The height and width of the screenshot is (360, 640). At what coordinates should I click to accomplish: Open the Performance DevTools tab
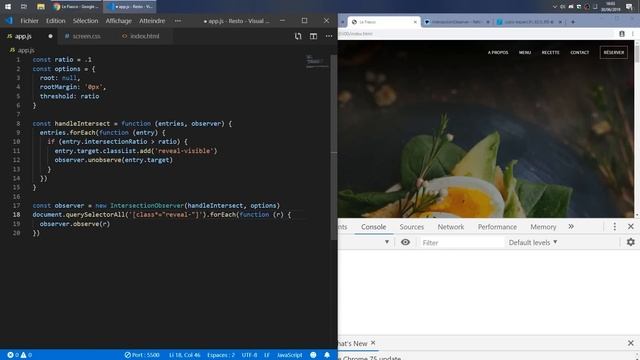[497, 227]
